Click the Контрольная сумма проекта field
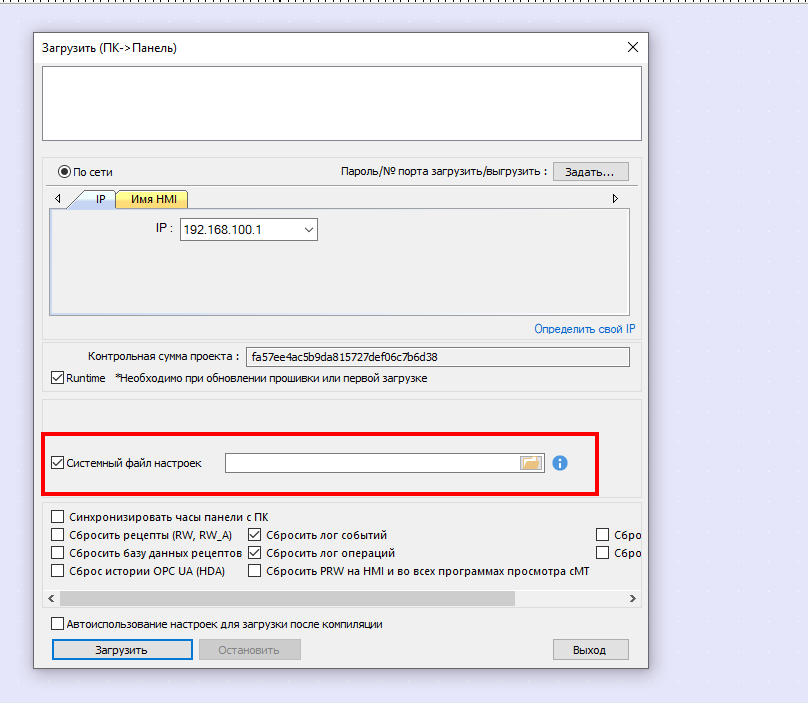808x703 pixels. click(437, 357)
